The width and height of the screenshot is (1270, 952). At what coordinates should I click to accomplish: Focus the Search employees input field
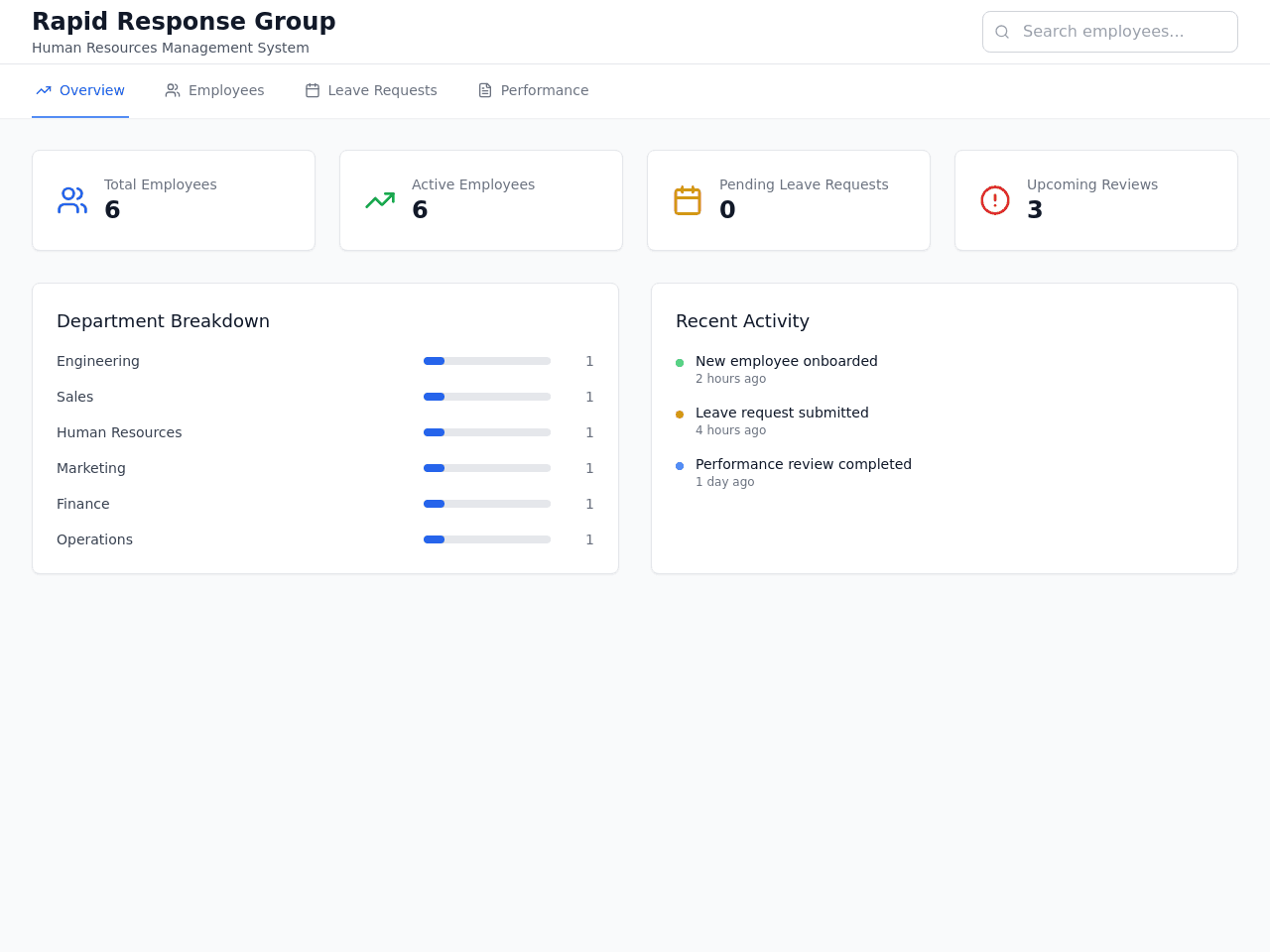[x=1110, y=32]
